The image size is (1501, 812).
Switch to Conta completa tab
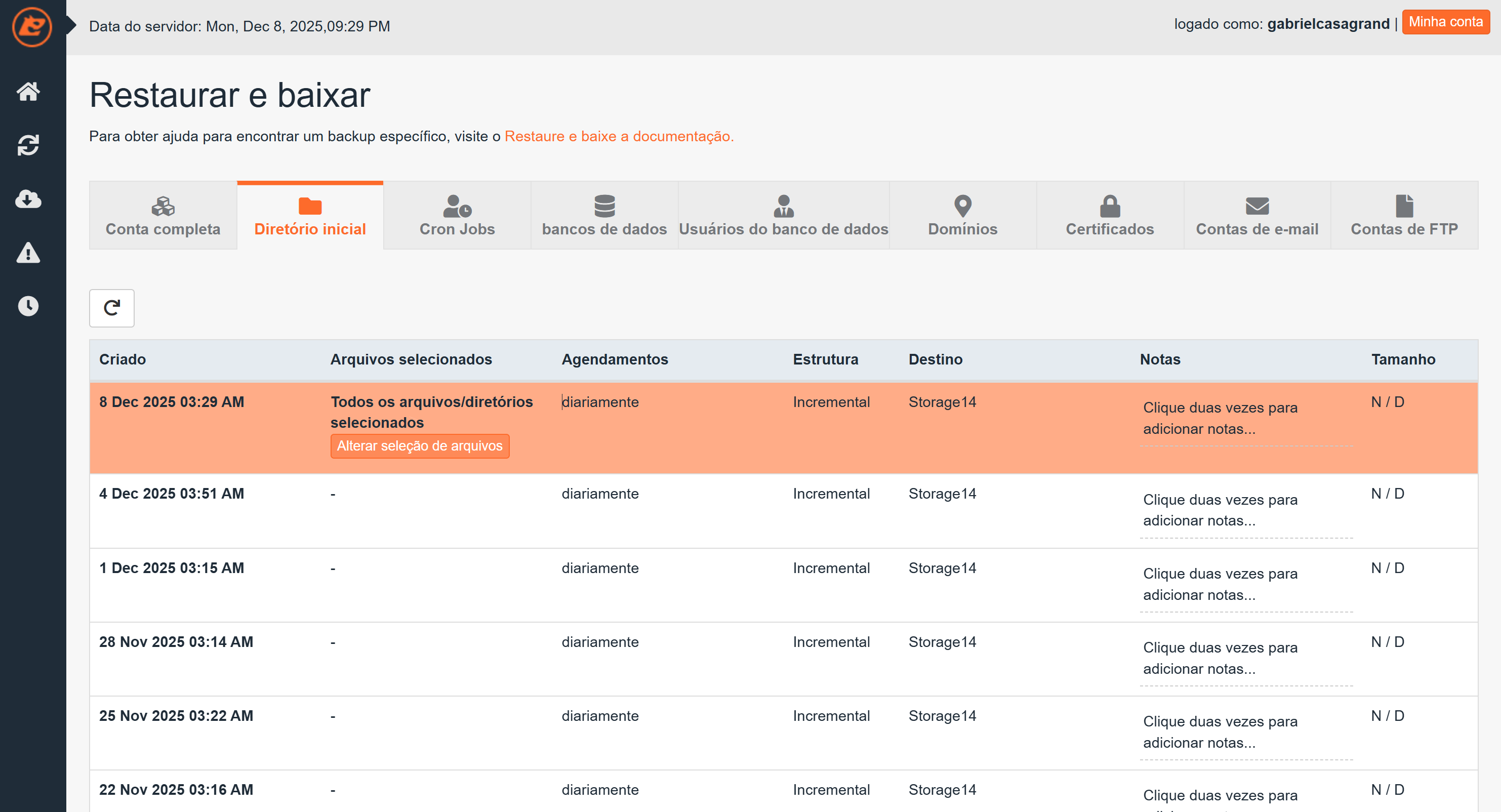point(163,216)
